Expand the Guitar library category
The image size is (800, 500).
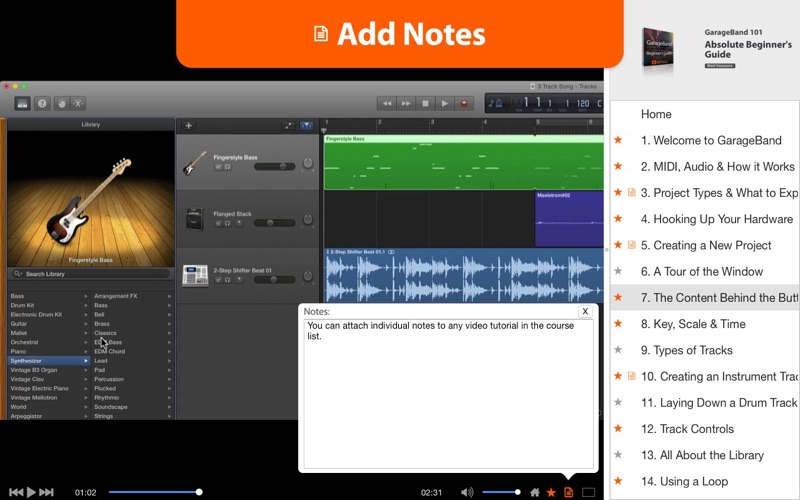click(x=47, y=324)
